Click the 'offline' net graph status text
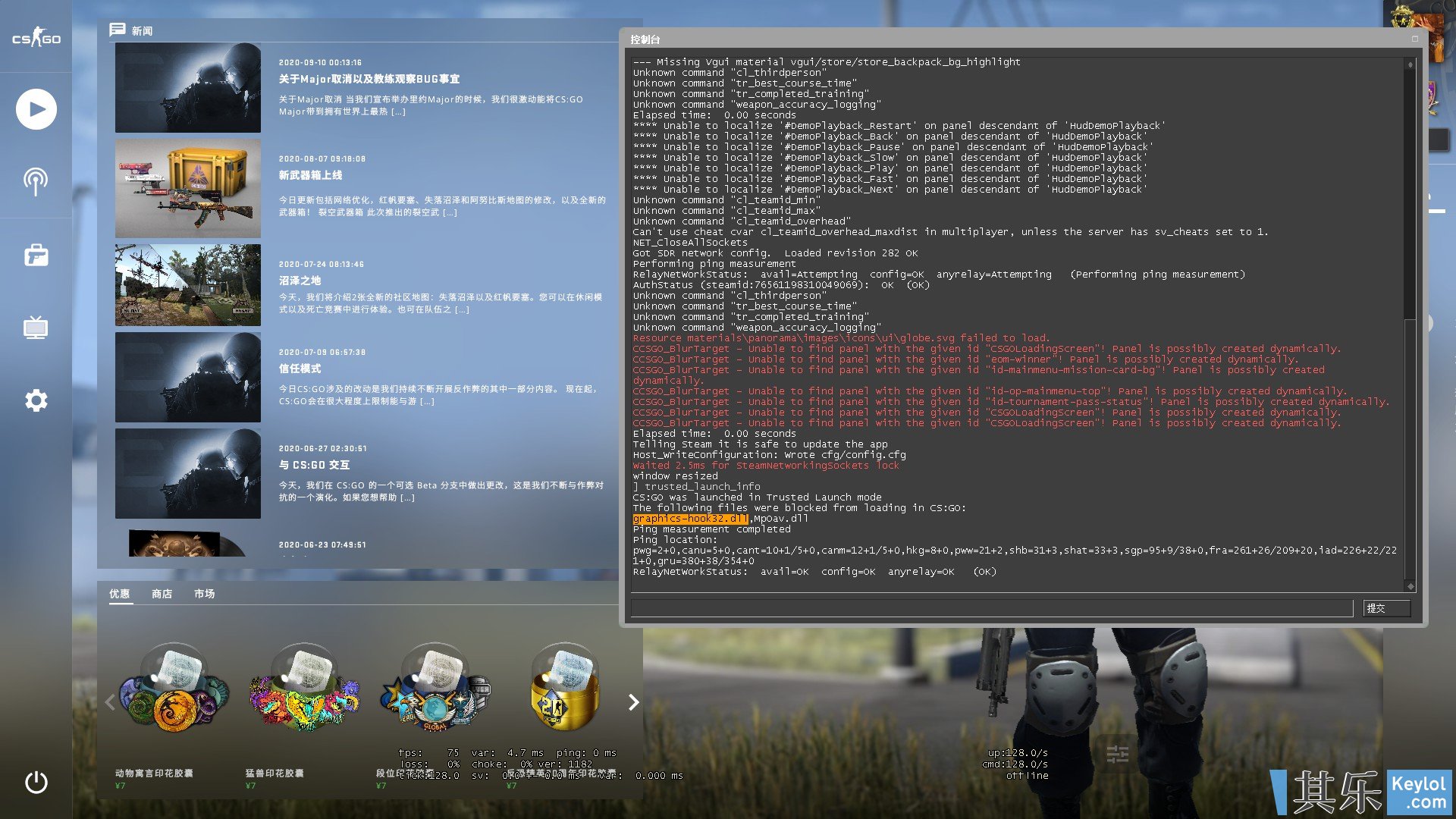The image size is (1456, 819). tap(1027, 775)
